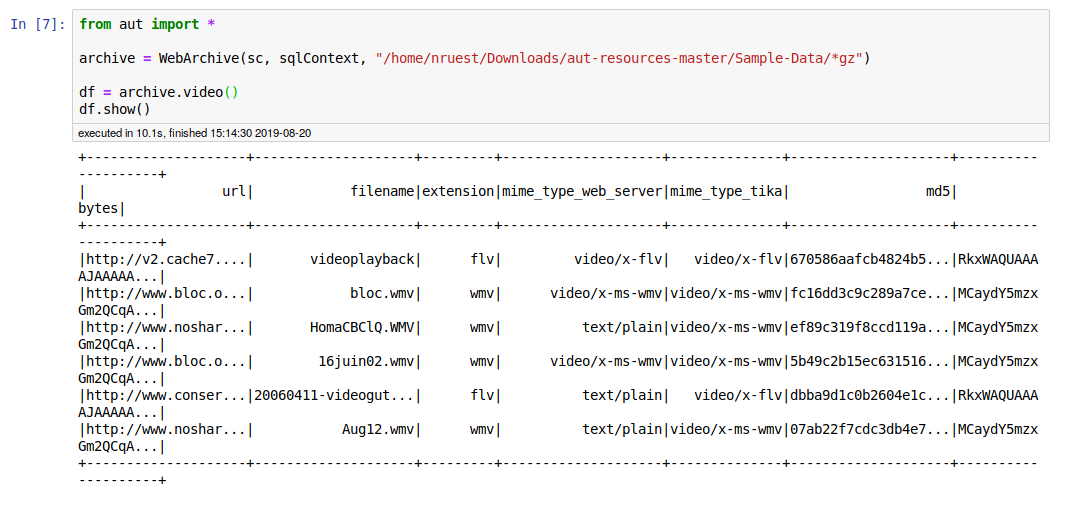Click the md5 'dbba9d1c0b2604e1c...' cell
Image resolution: width=1065 pixels, height=514 pixels.
click(x=870, y=395)
